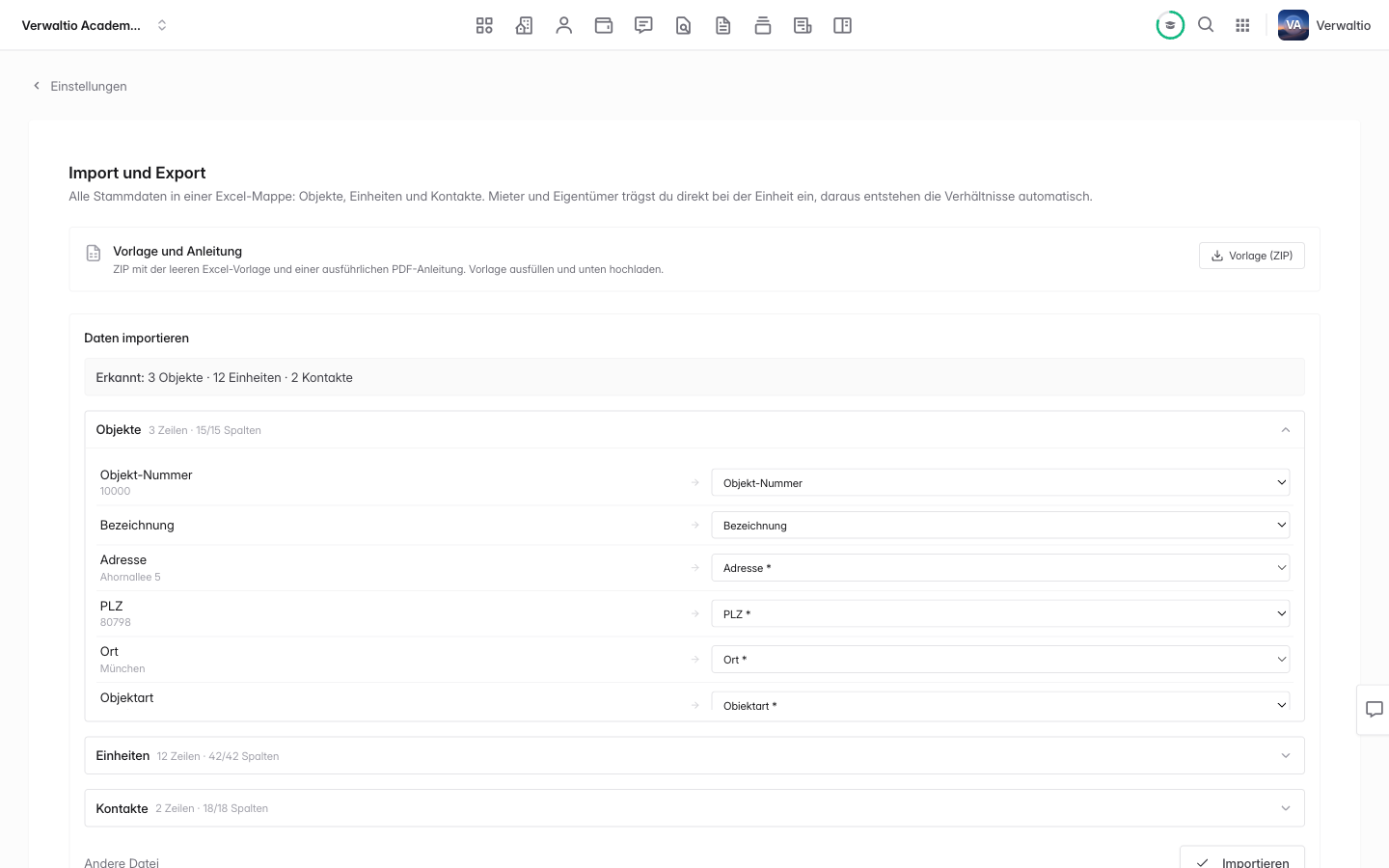Open the person icon in the top navigation
Screen dimensions: 1389x868
coord(564,26)
